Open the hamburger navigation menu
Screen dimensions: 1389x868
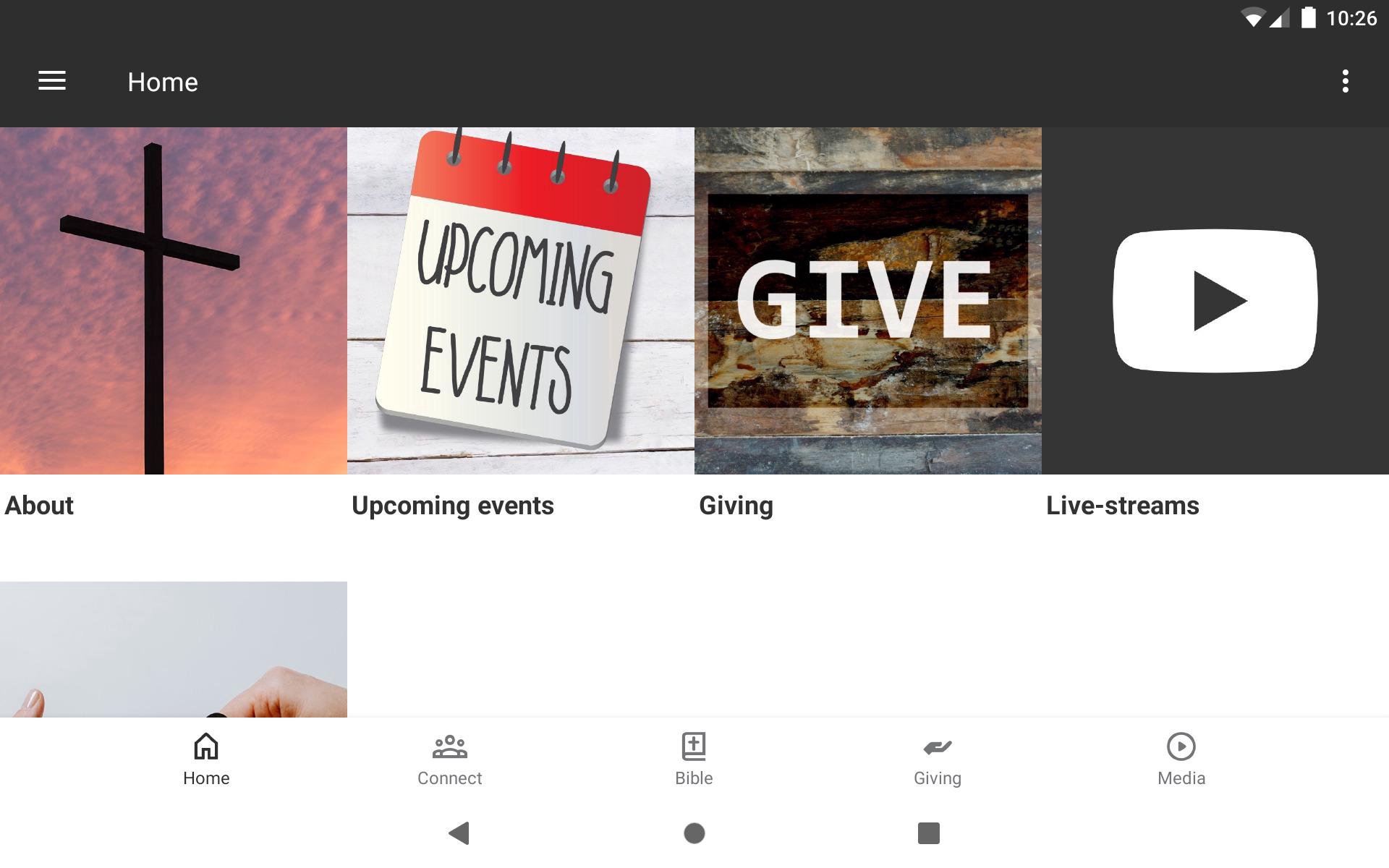52,81
